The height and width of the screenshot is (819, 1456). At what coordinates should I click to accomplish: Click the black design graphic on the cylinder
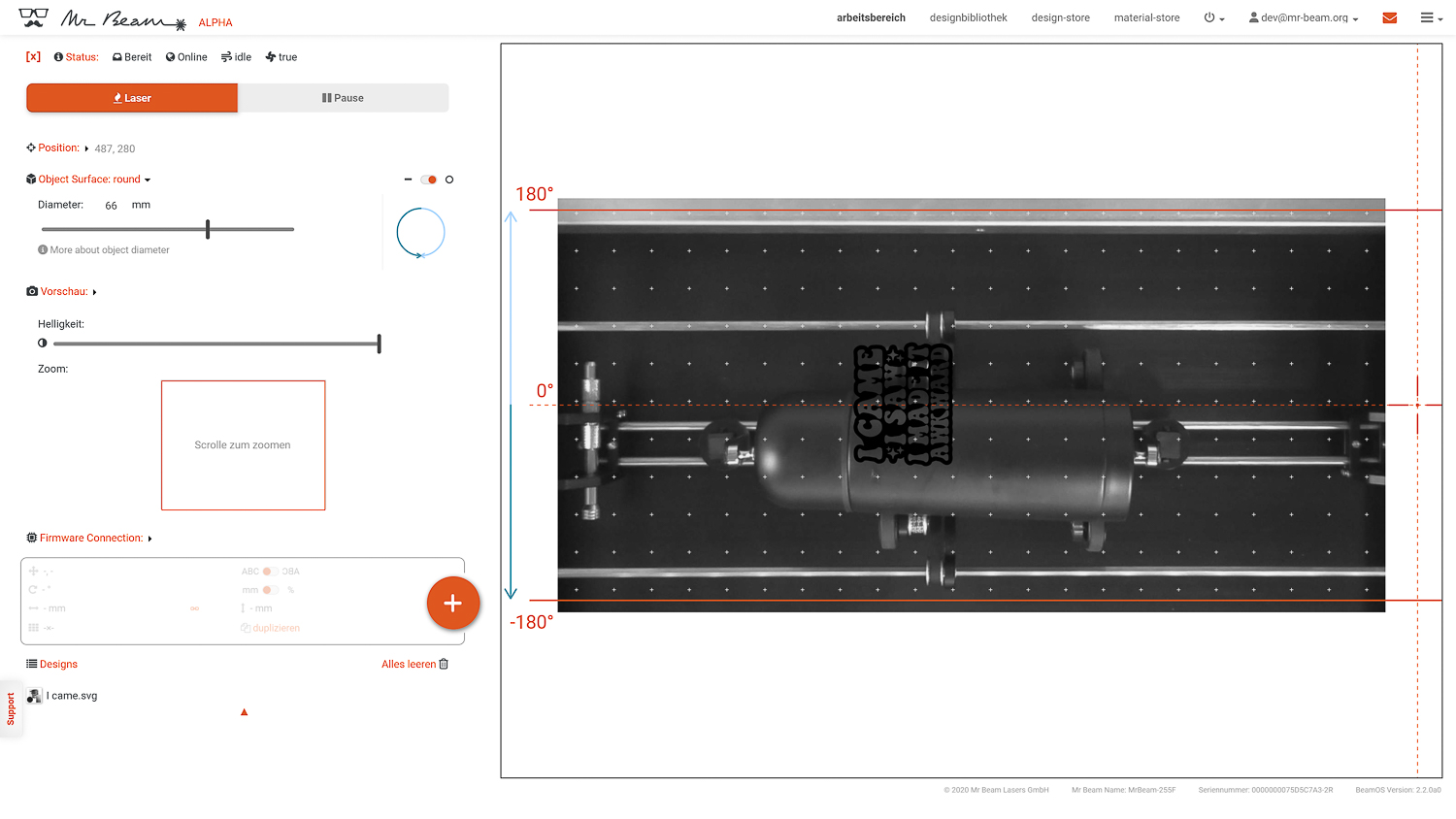903,404
